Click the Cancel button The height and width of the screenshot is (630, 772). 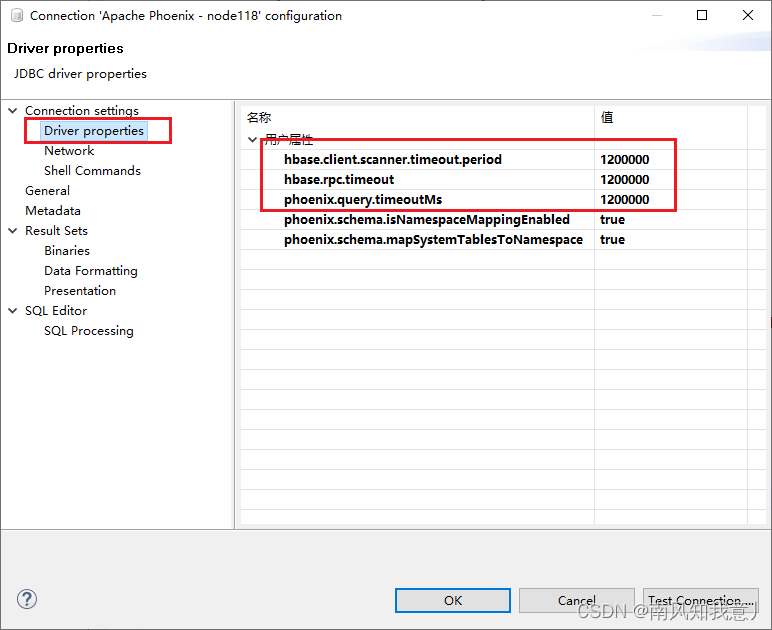click(x=577, y=600)
